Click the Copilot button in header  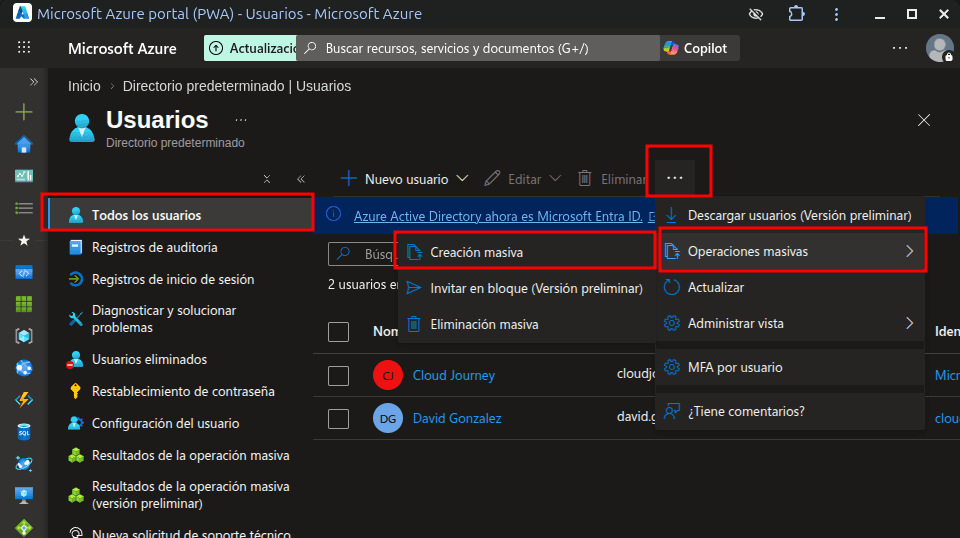tap(695, 48)
